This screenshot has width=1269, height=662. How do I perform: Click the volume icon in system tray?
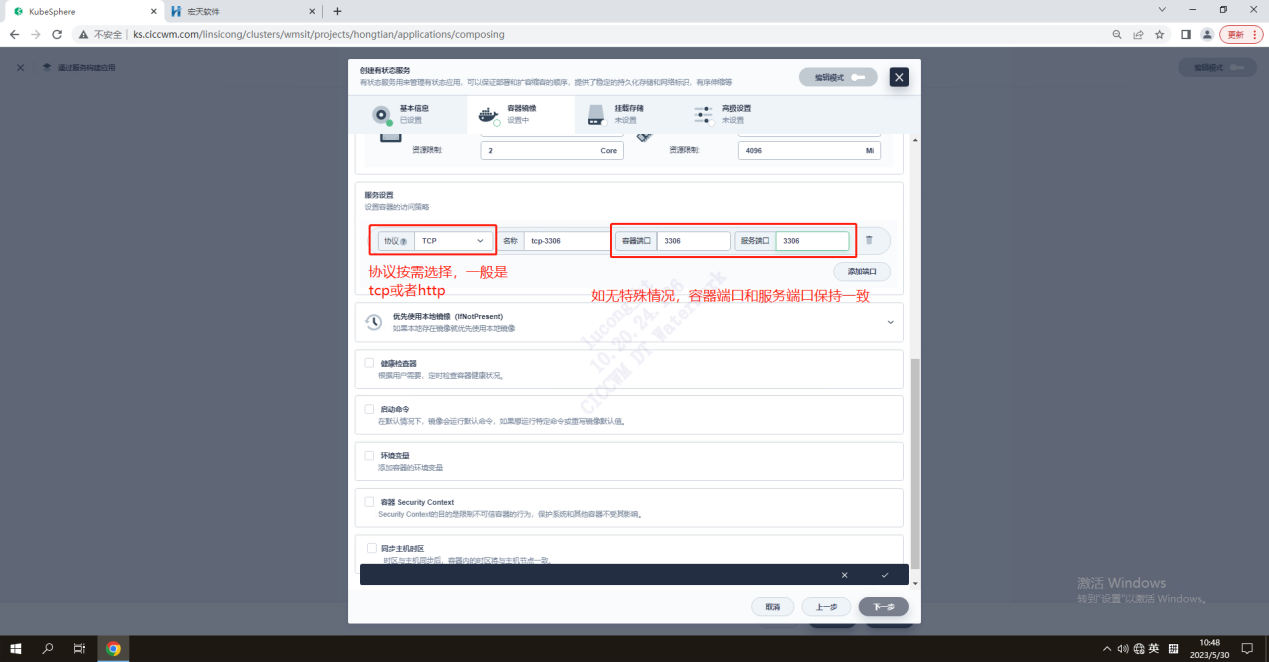click(1123, 648)
